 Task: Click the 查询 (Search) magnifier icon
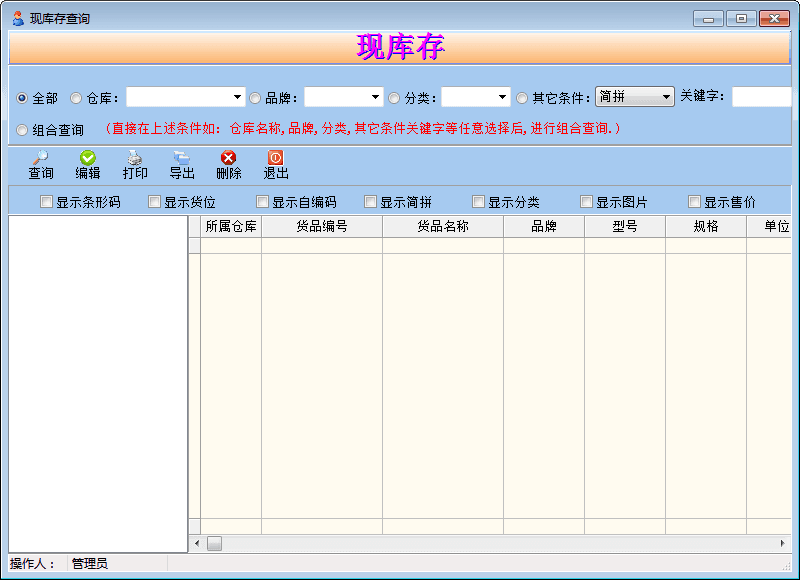click(41, 157)
